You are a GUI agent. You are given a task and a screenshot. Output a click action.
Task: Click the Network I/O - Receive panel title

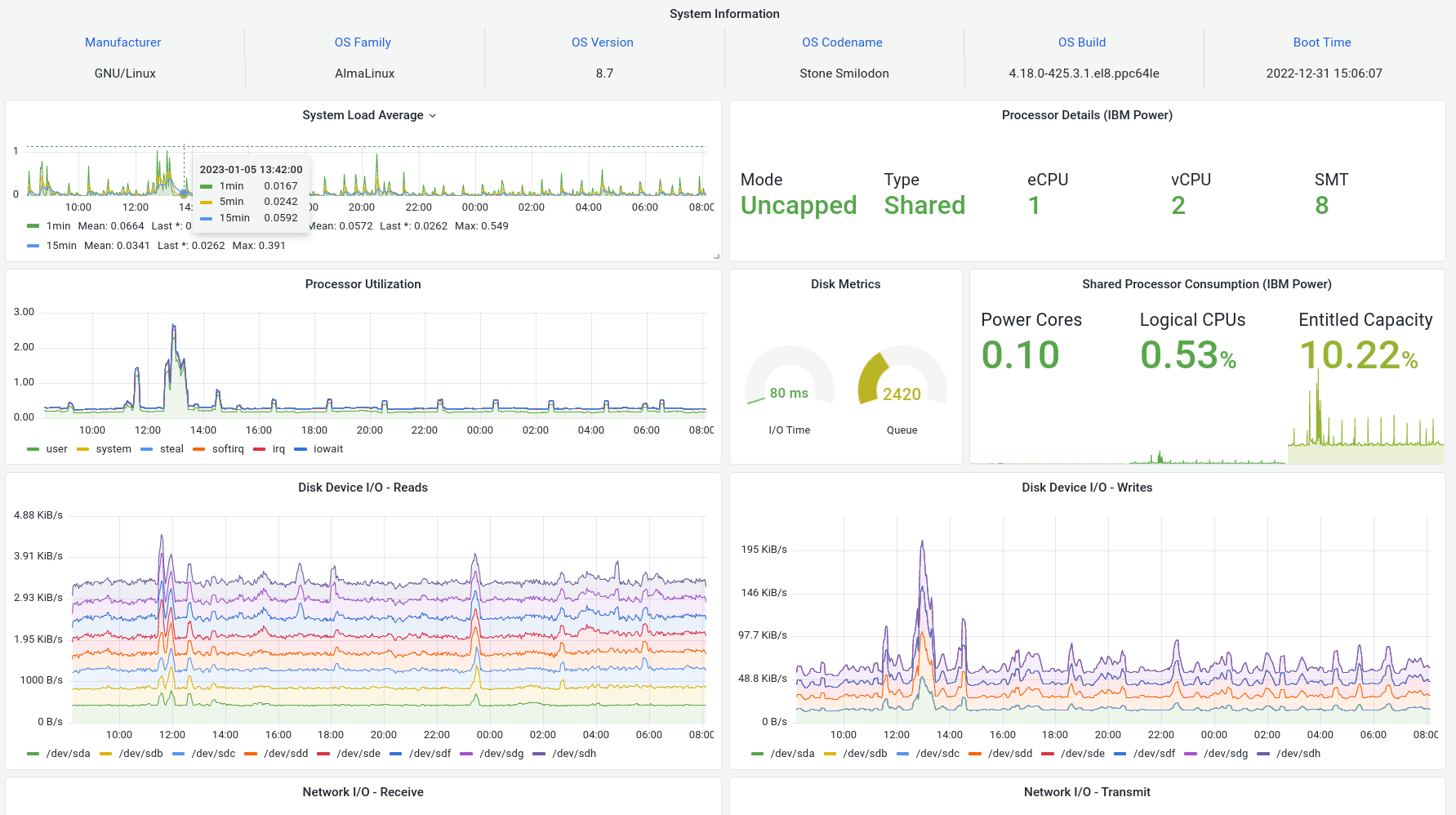[x=363, y=792]
